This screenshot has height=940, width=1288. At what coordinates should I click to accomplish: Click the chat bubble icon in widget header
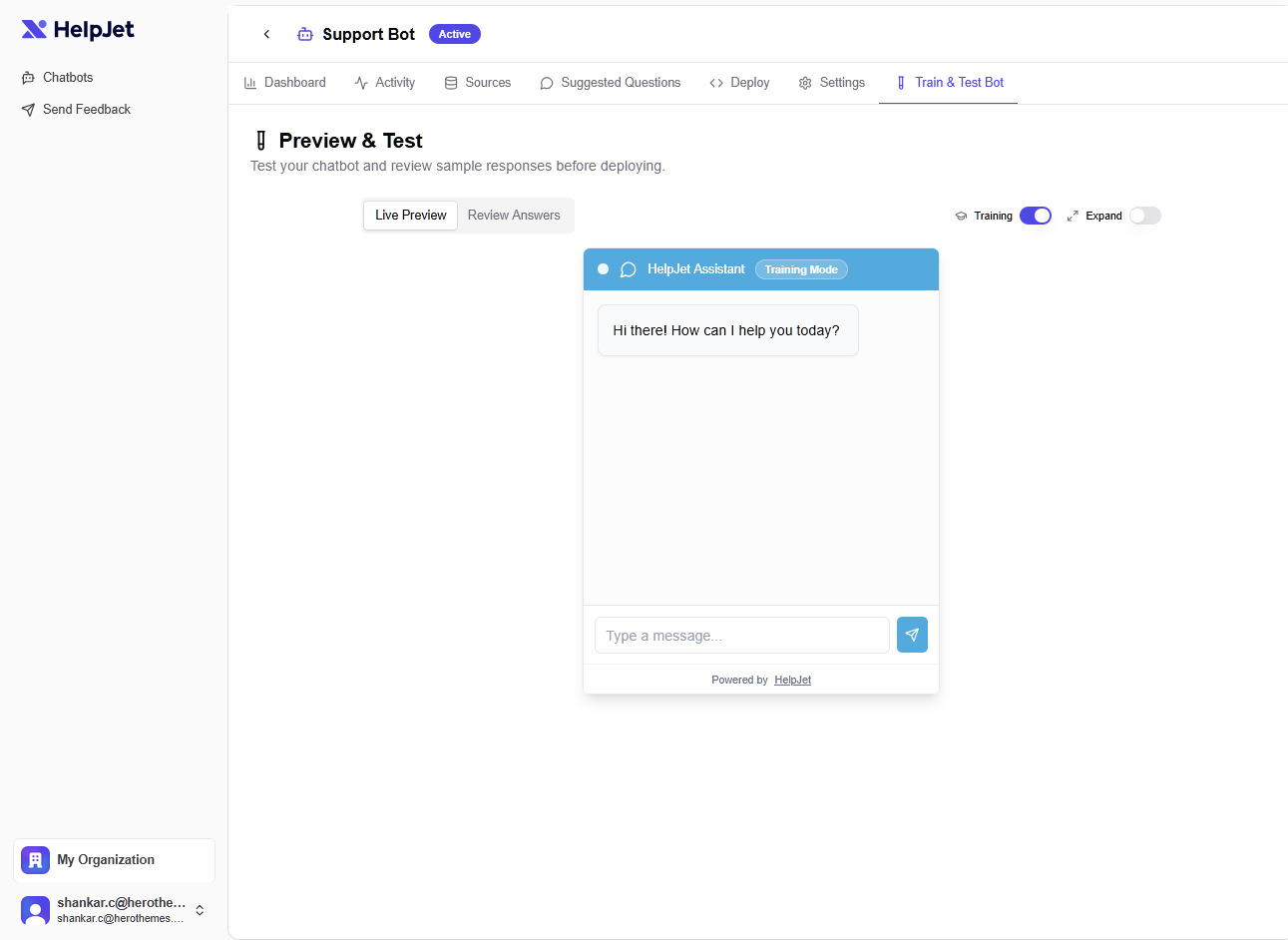coord(629,269)
